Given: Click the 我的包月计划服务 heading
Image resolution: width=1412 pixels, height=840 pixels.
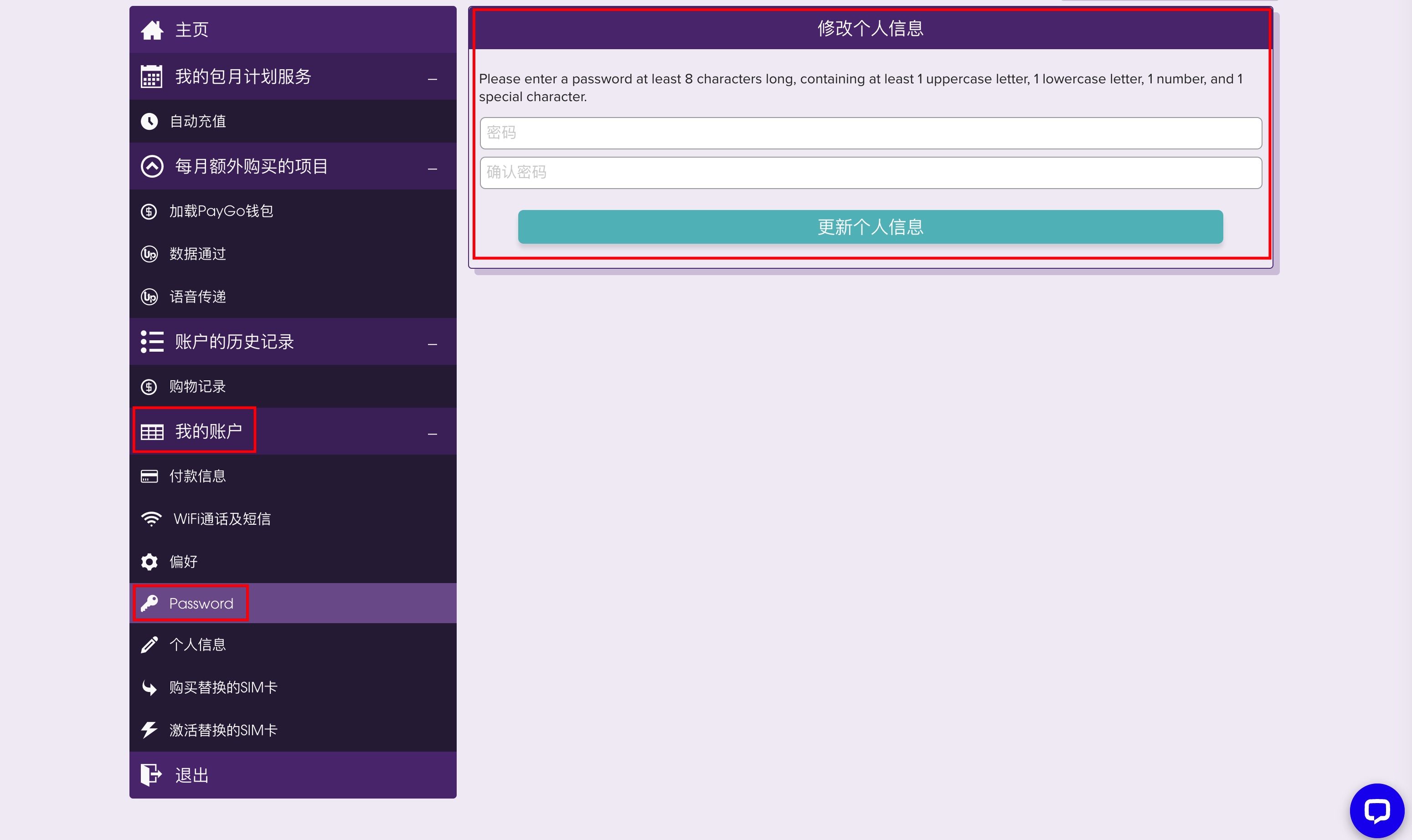Looking at the screenshot, I should (x=243, y=77).
